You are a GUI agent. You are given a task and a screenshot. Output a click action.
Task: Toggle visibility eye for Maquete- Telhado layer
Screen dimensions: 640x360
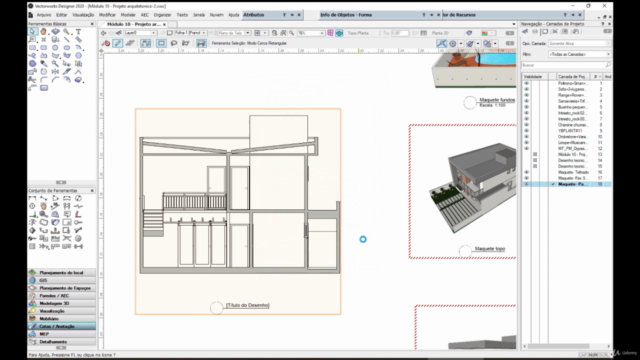527,172
